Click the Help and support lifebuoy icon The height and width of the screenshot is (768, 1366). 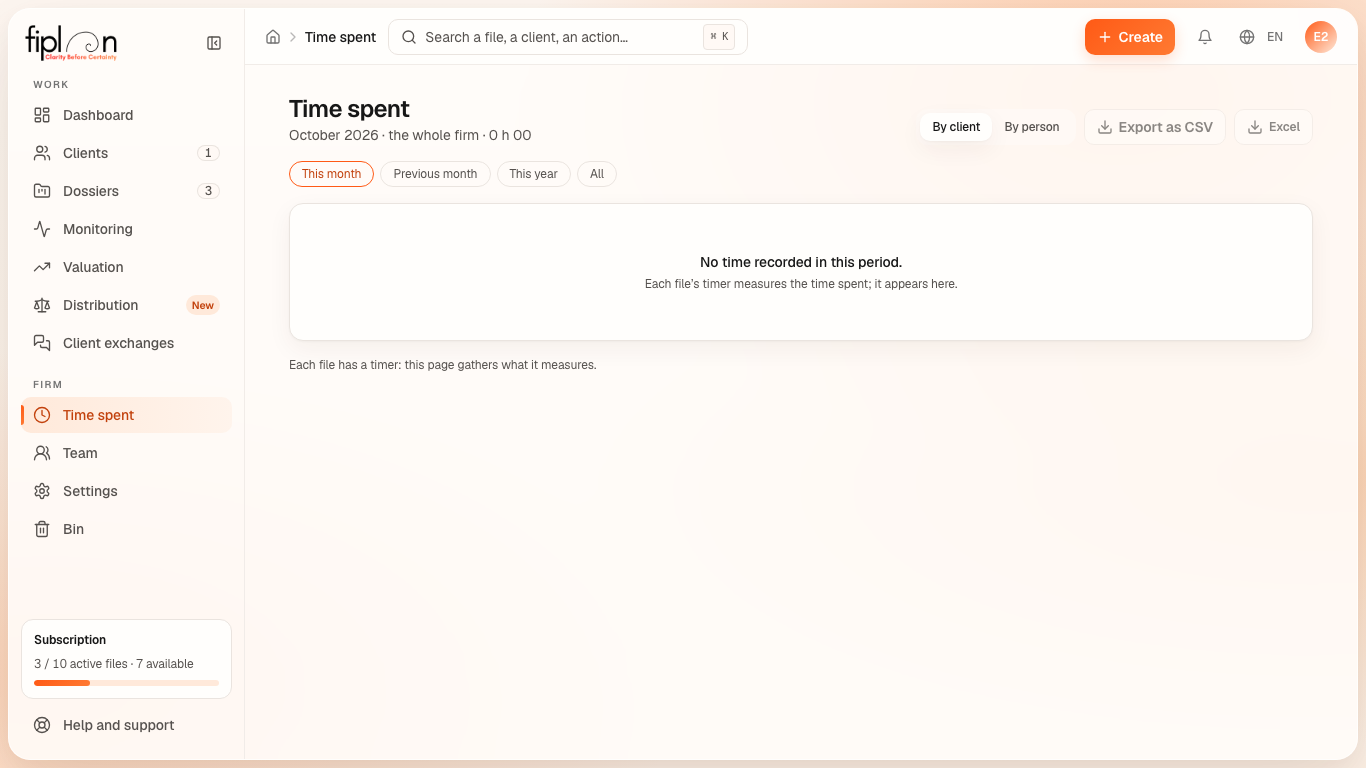click(x=42, y=725)
